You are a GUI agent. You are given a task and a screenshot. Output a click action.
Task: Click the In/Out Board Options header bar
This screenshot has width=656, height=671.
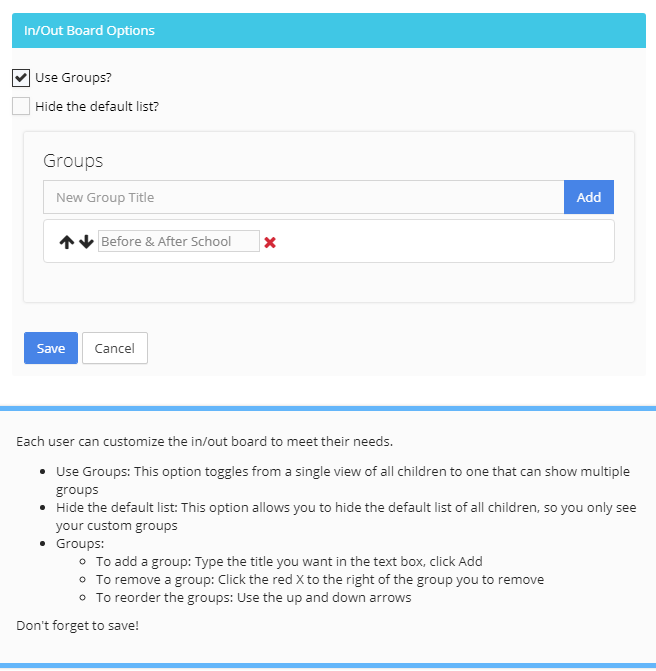coord(328,30)
